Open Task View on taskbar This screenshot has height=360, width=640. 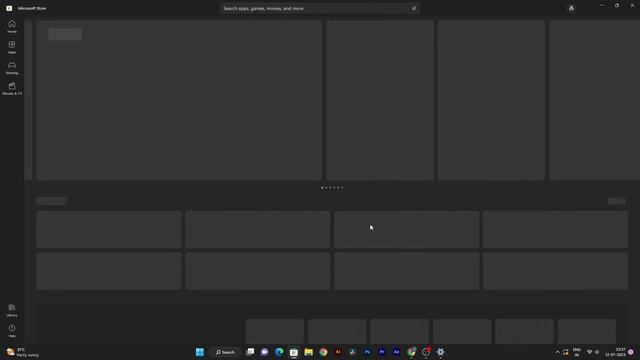pos(250,352)
